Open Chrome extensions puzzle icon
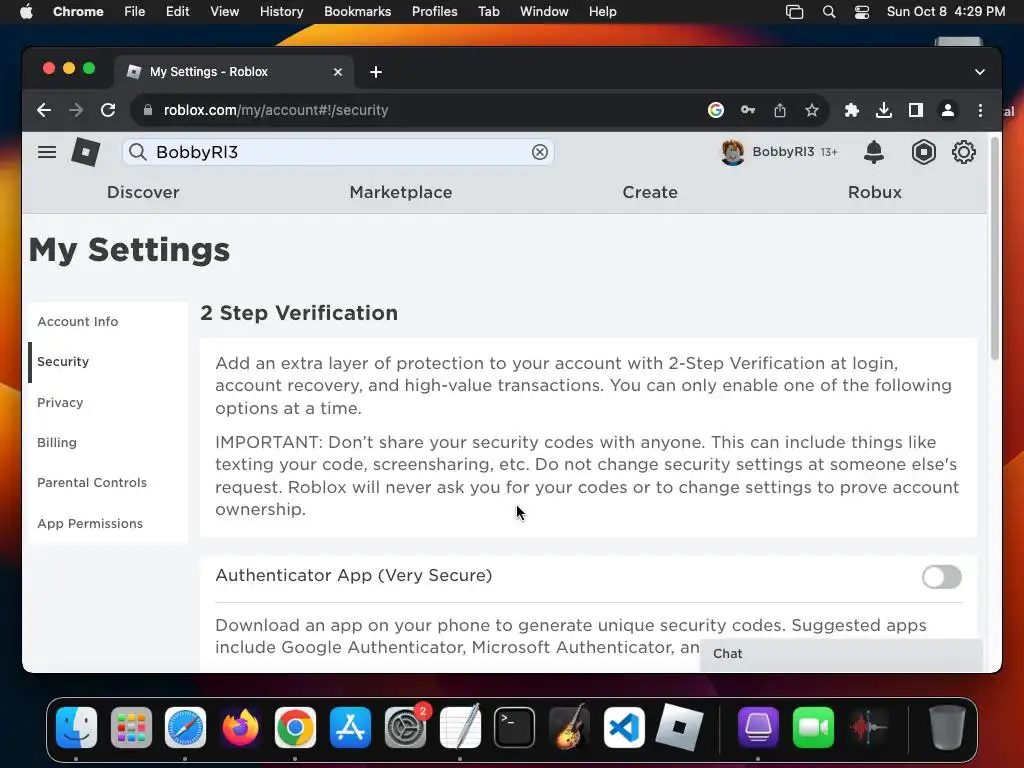This screenshot has width=1024, height=768. point(851,110)
